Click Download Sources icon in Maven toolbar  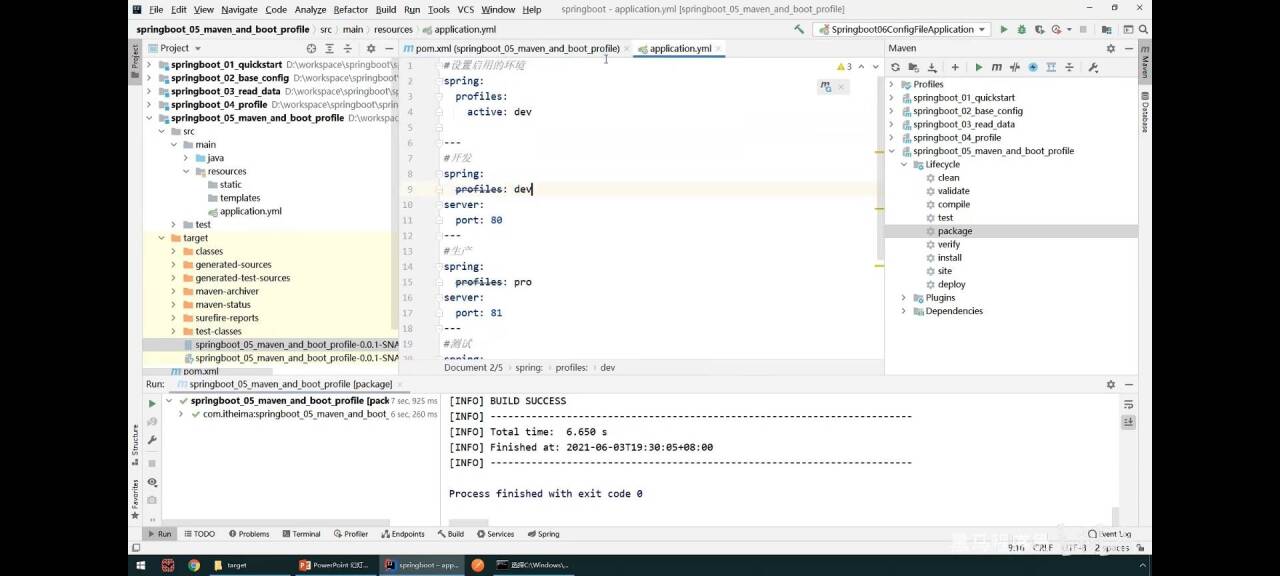[x=932, y=67]
